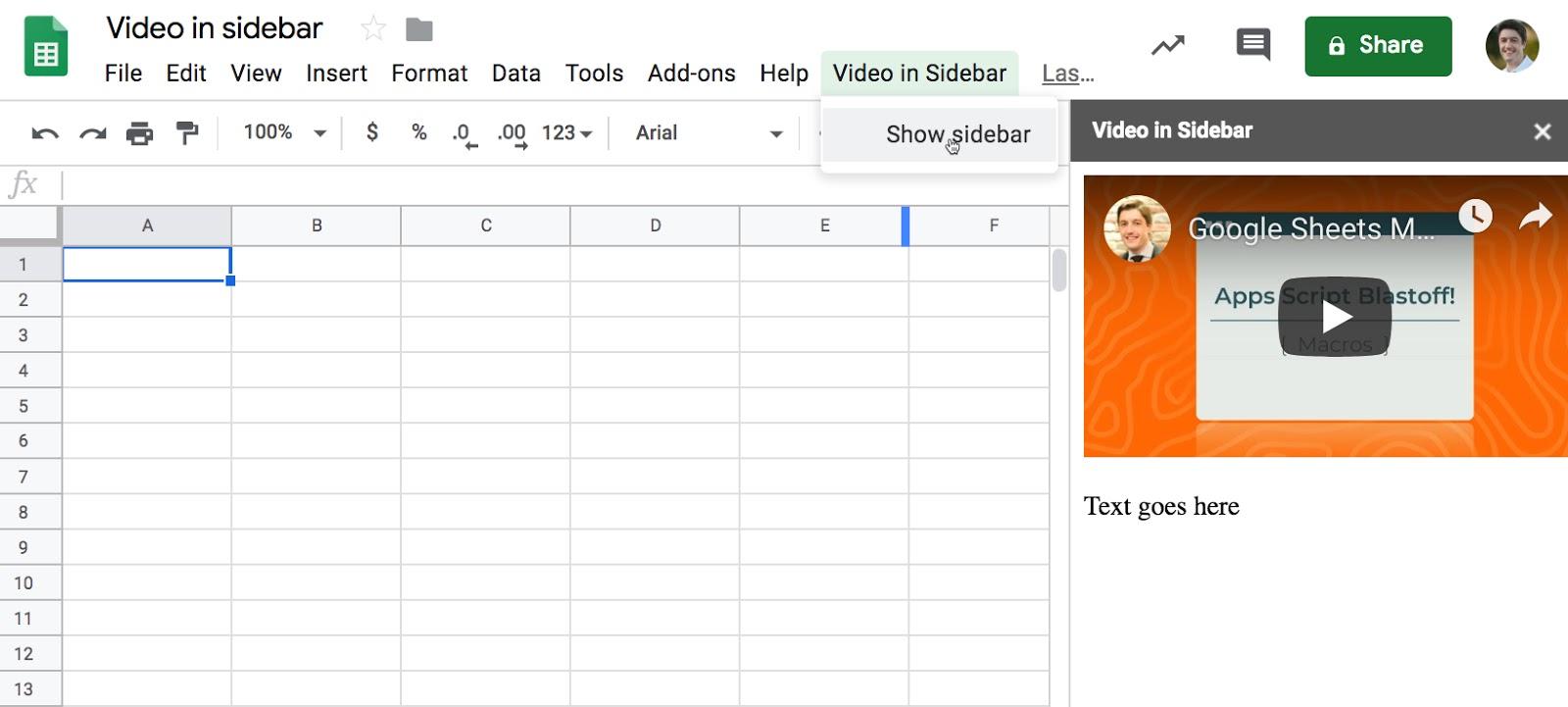Increase decimal places button
1568x707 pixels.
[x=512, y=134]
